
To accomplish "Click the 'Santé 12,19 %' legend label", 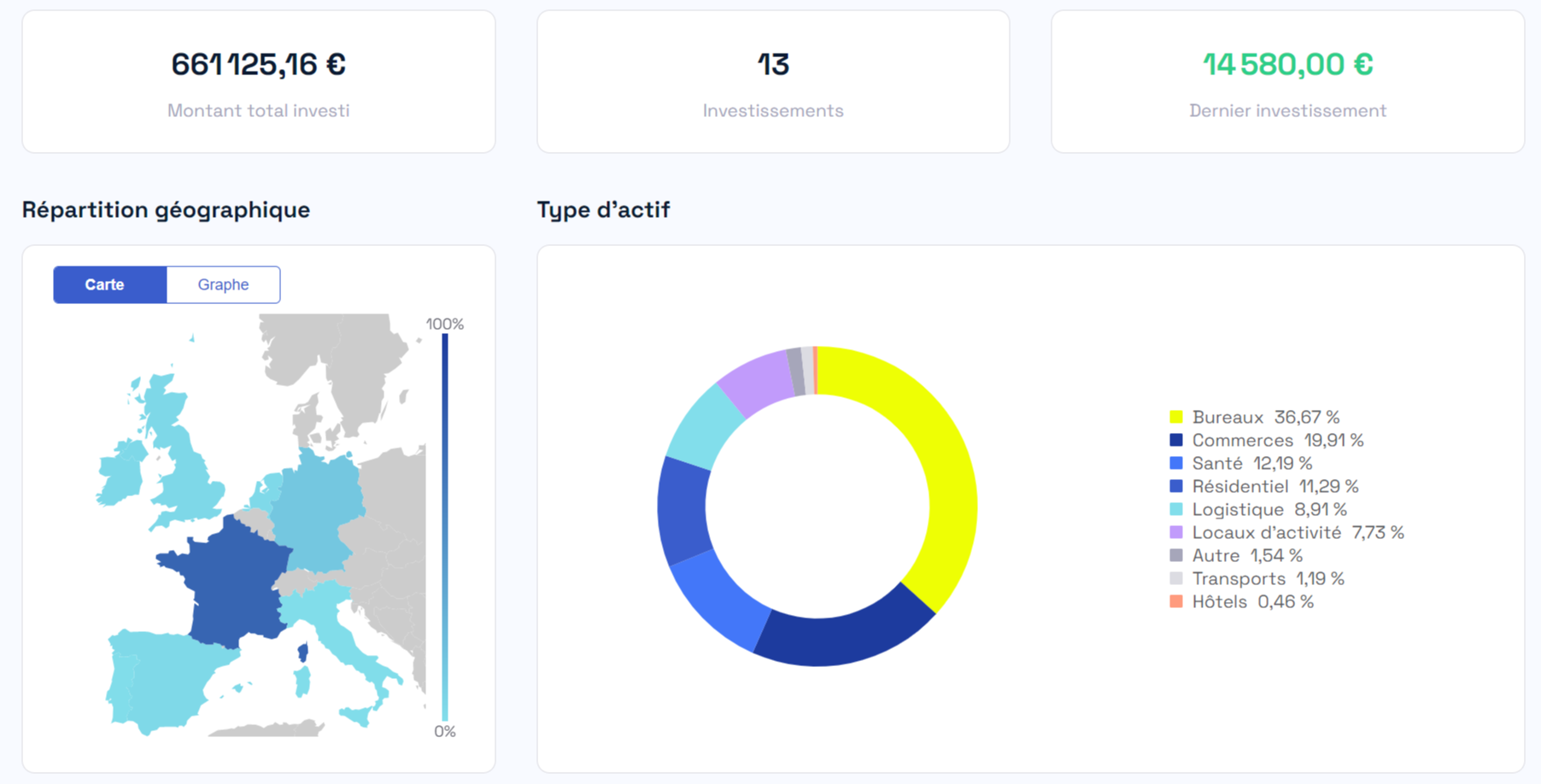I will tap(1252, 463).
